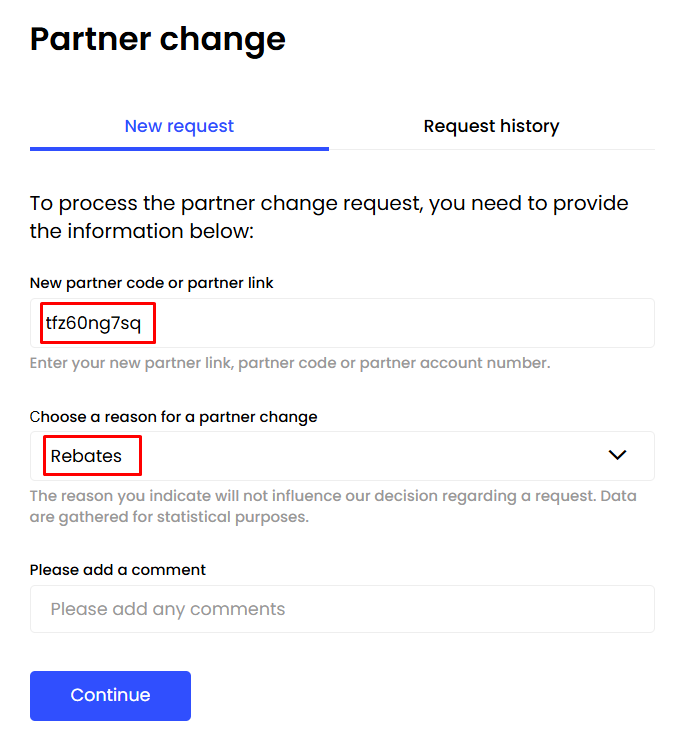This screenshot has height=740, width=691.
Task: Switch to the Request history tab
Action: 491,126
